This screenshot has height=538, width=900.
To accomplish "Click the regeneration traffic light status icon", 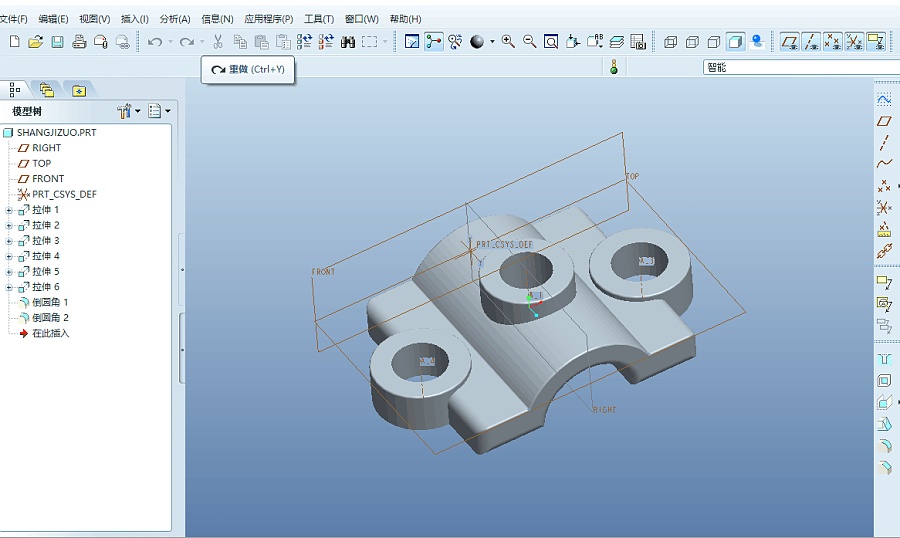I will click(614, 67).
